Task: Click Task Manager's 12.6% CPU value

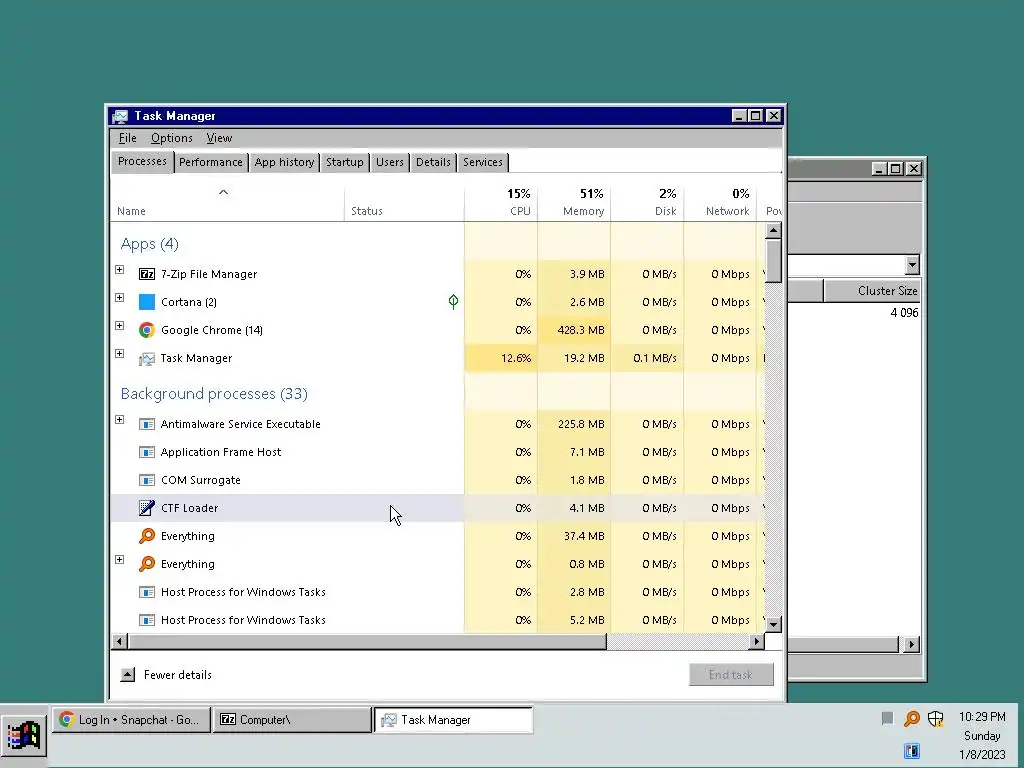Action: (516, 359)
